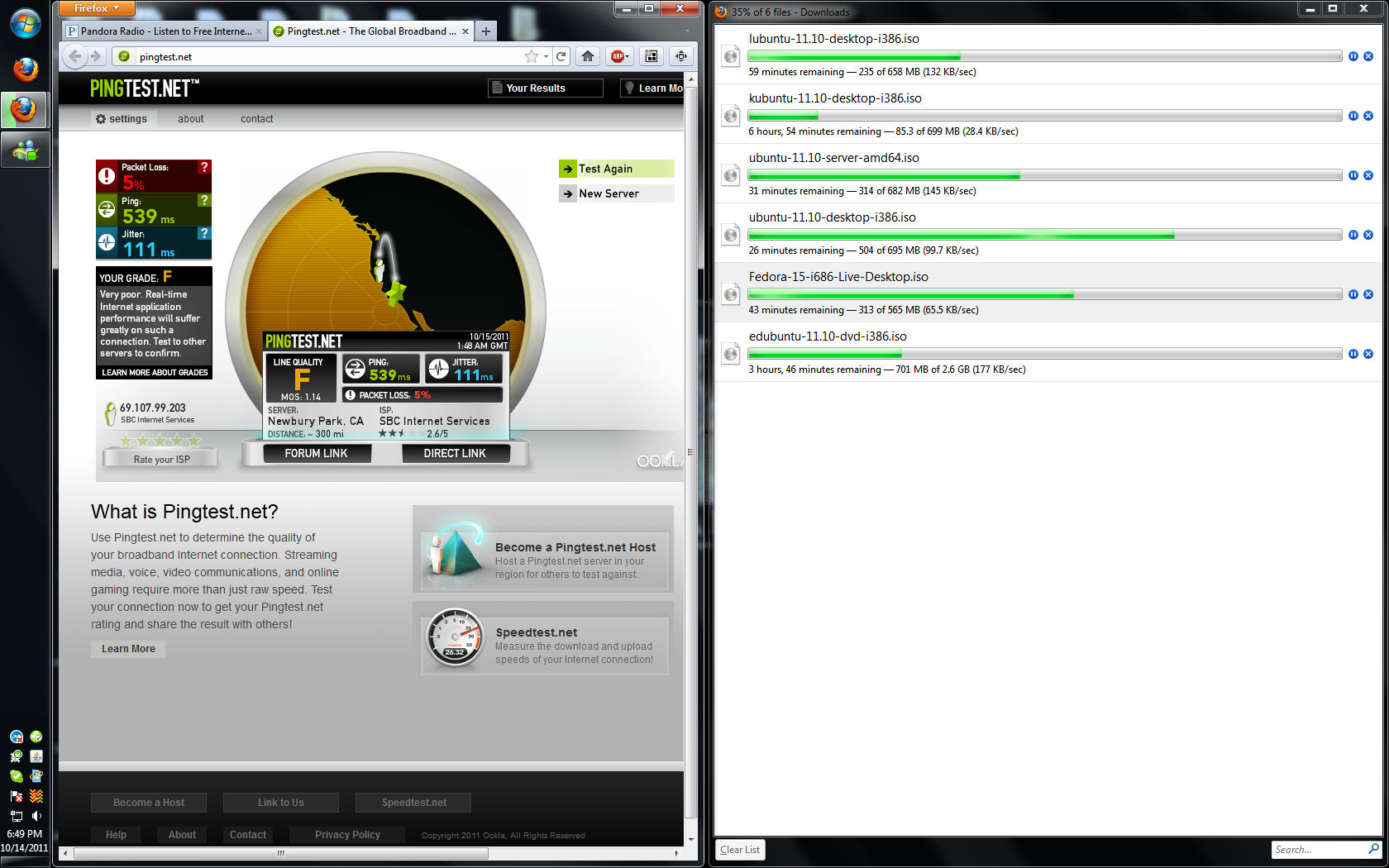Viewport: 1389px width, 868px height.
Task: Open the about item in Pingtest's top navigation
Action: tap(191, 119)
